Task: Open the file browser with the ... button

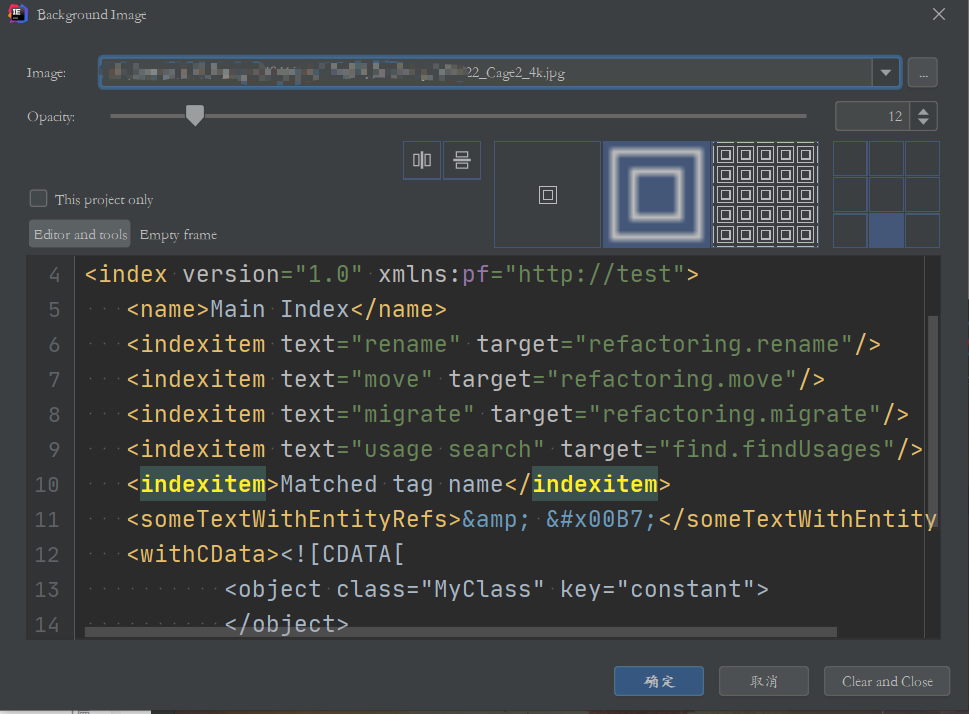Action: point(923,73)
